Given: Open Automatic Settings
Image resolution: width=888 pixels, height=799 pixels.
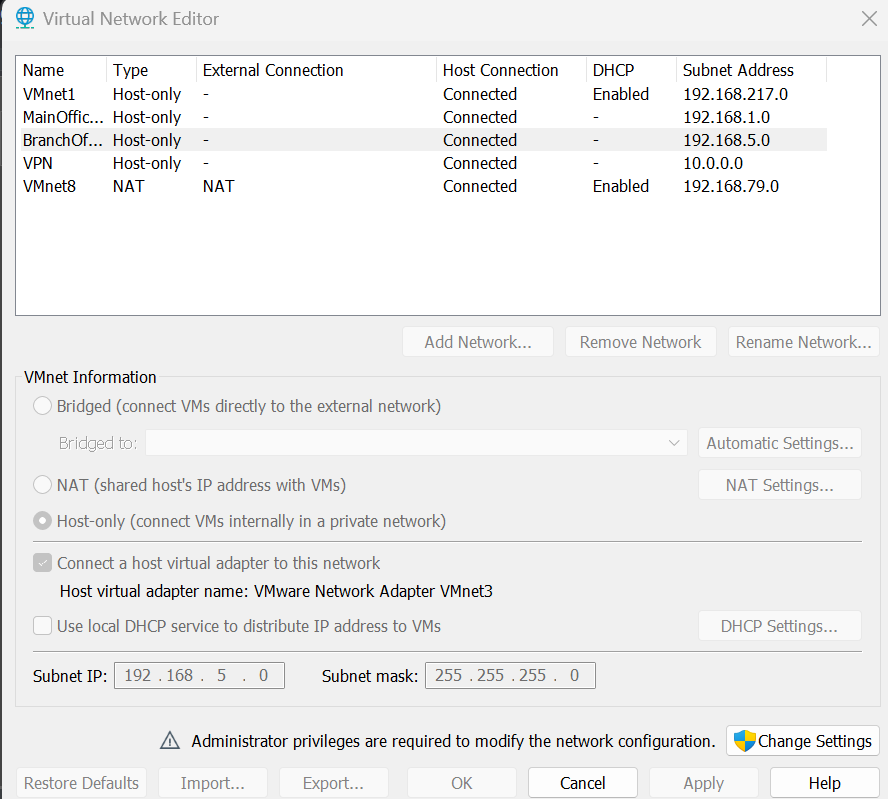Looking at the screenshot, I should pyautogui.click(x=780, y=443).
